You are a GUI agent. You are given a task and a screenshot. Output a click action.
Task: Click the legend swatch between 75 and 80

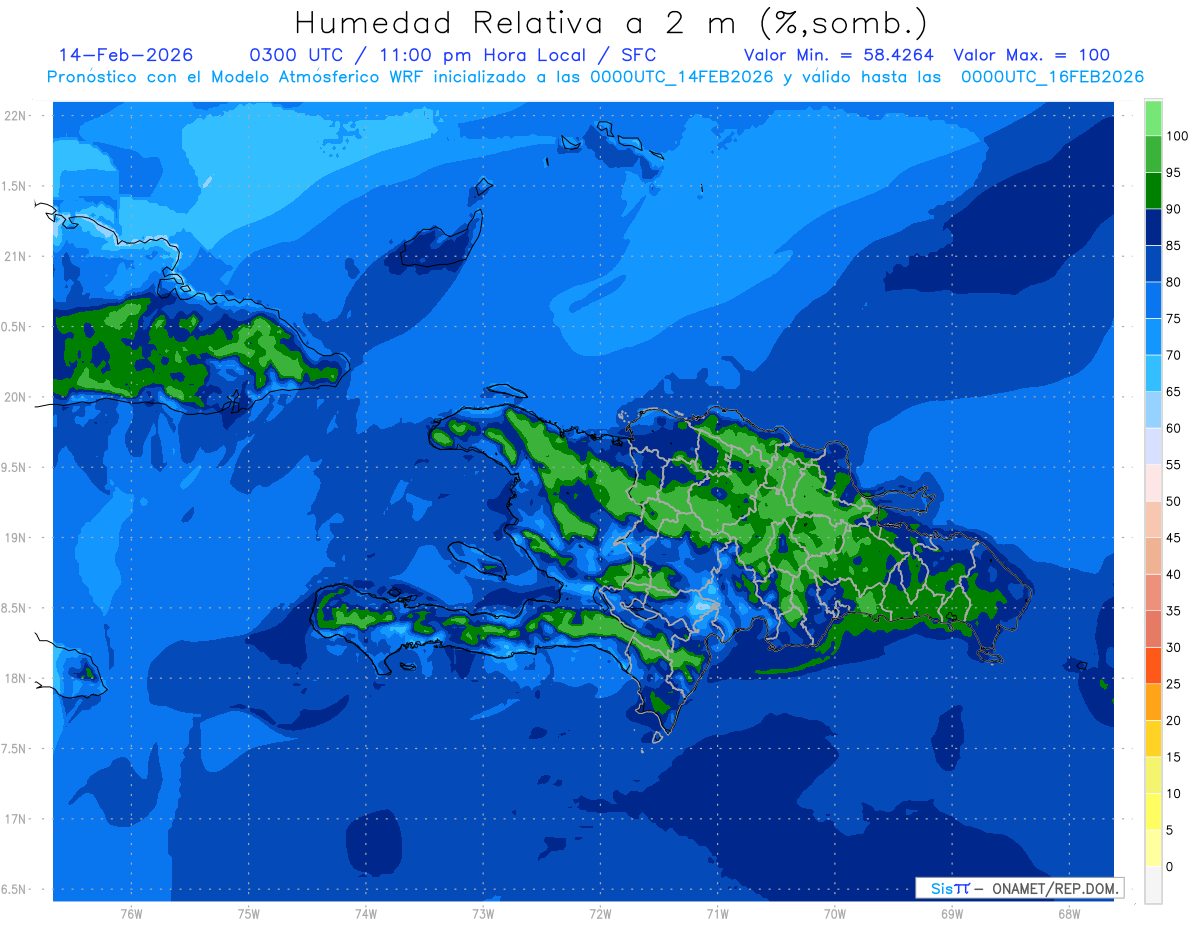click(x=1153, y=300)
